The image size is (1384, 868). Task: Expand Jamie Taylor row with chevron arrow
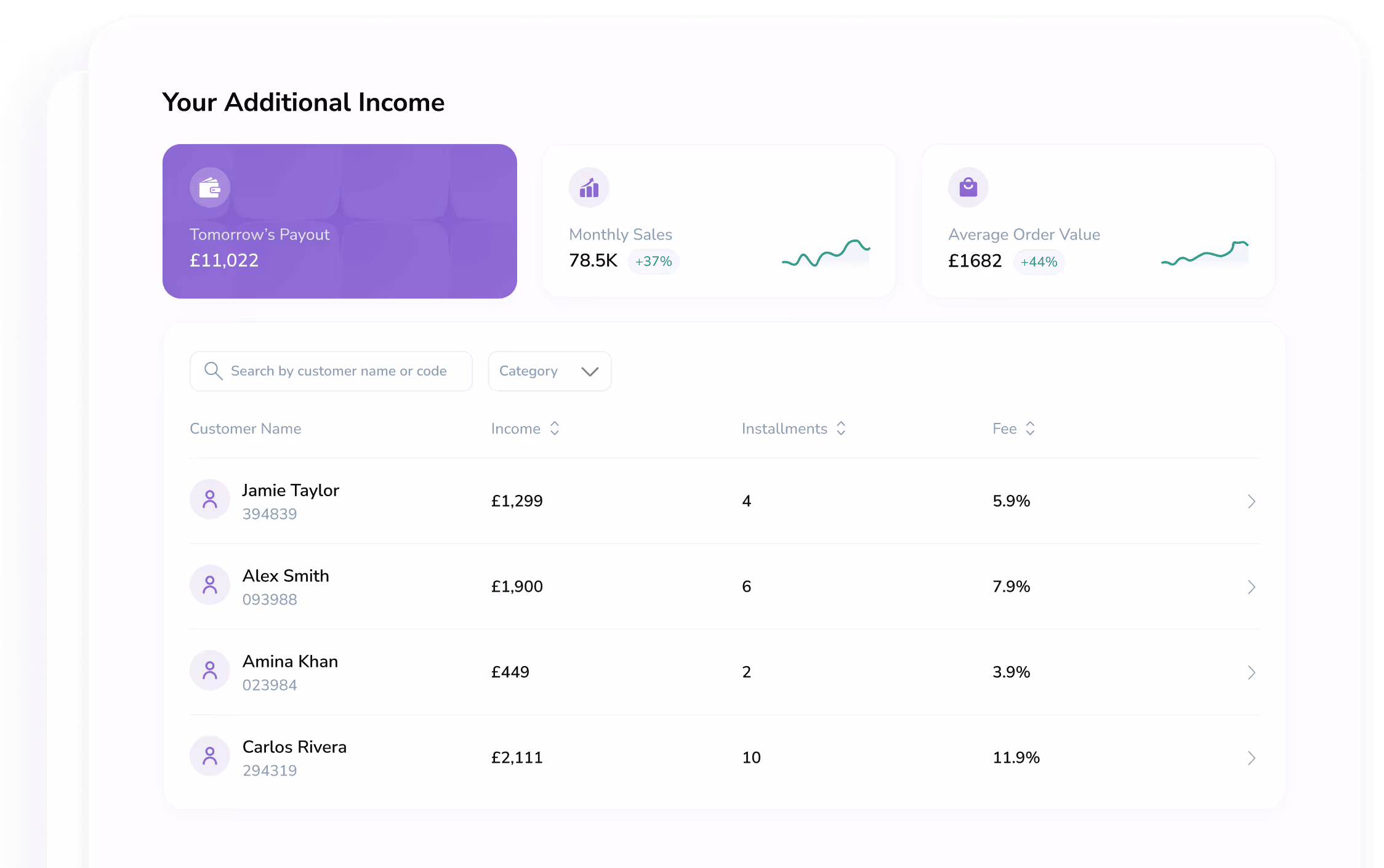(x=1251, y=501)
